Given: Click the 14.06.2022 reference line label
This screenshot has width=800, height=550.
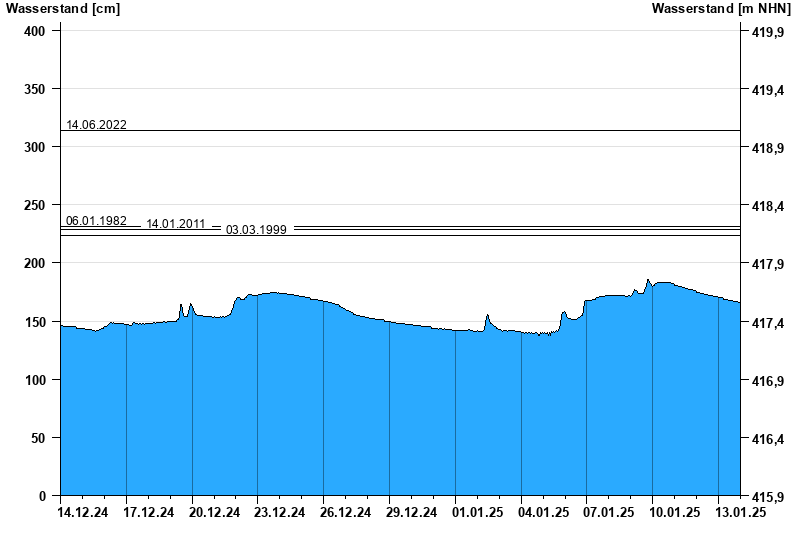Looking at the screenshot, I should click(96, 125).
